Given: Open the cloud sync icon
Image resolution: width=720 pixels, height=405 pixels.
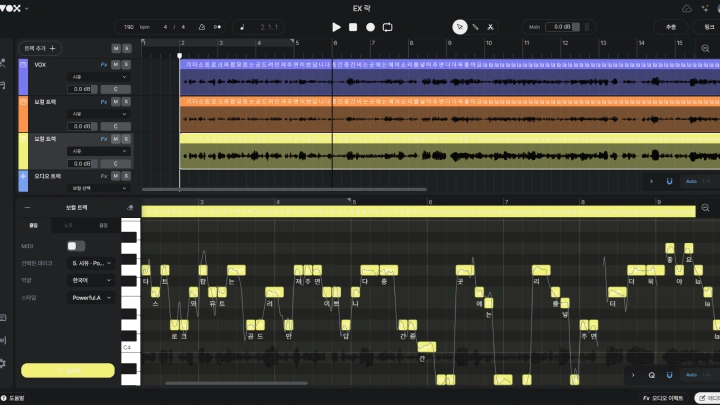Looking at the screenshot, I should coord(686,8).
